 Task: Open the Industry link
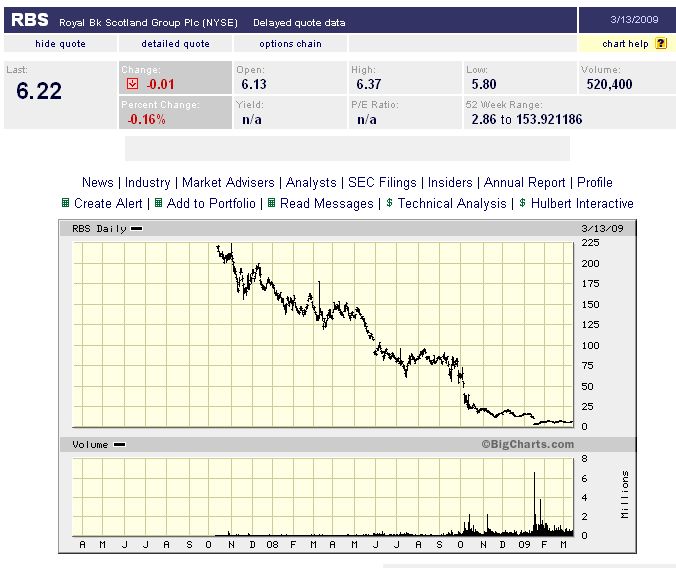coord(147,182)
